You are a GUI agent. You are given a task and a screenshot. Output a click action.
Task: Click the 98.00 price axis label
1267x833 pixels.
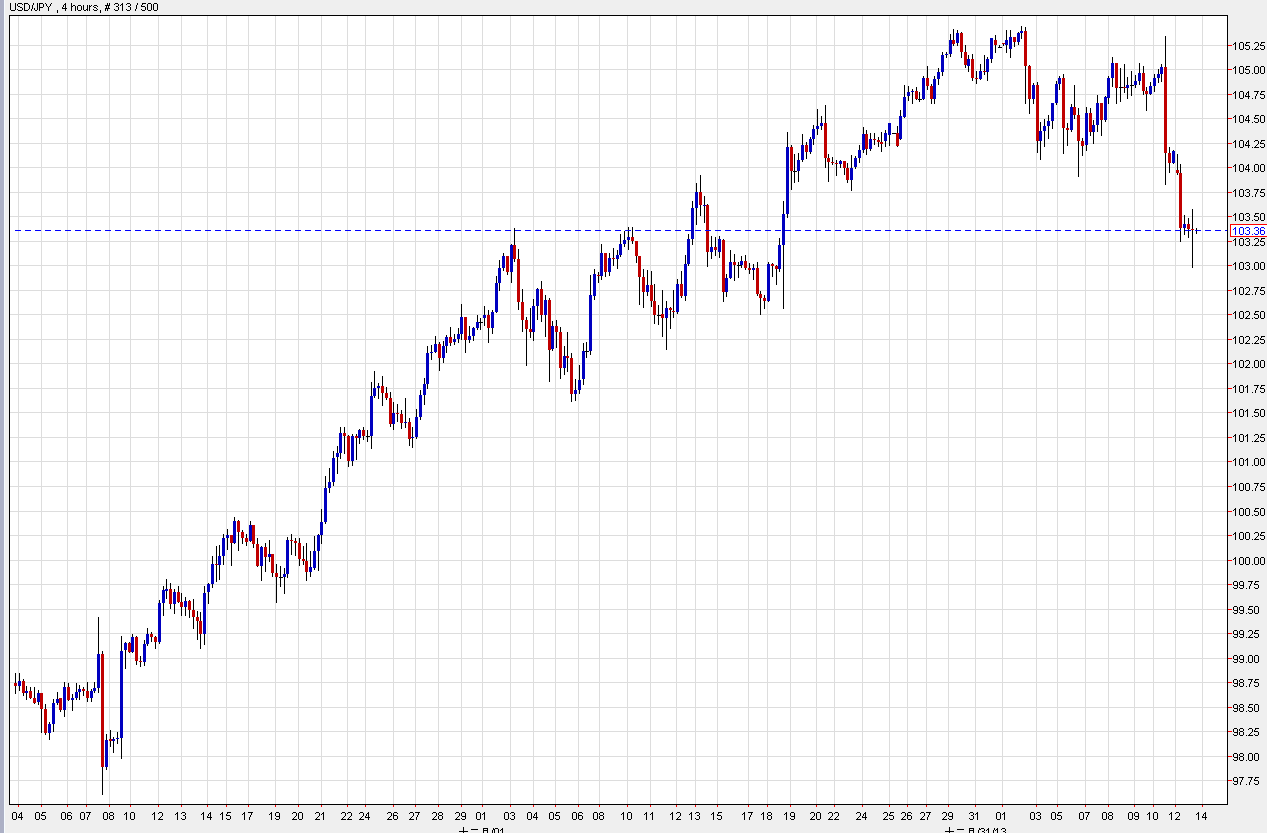click(x=1246, y=757)
